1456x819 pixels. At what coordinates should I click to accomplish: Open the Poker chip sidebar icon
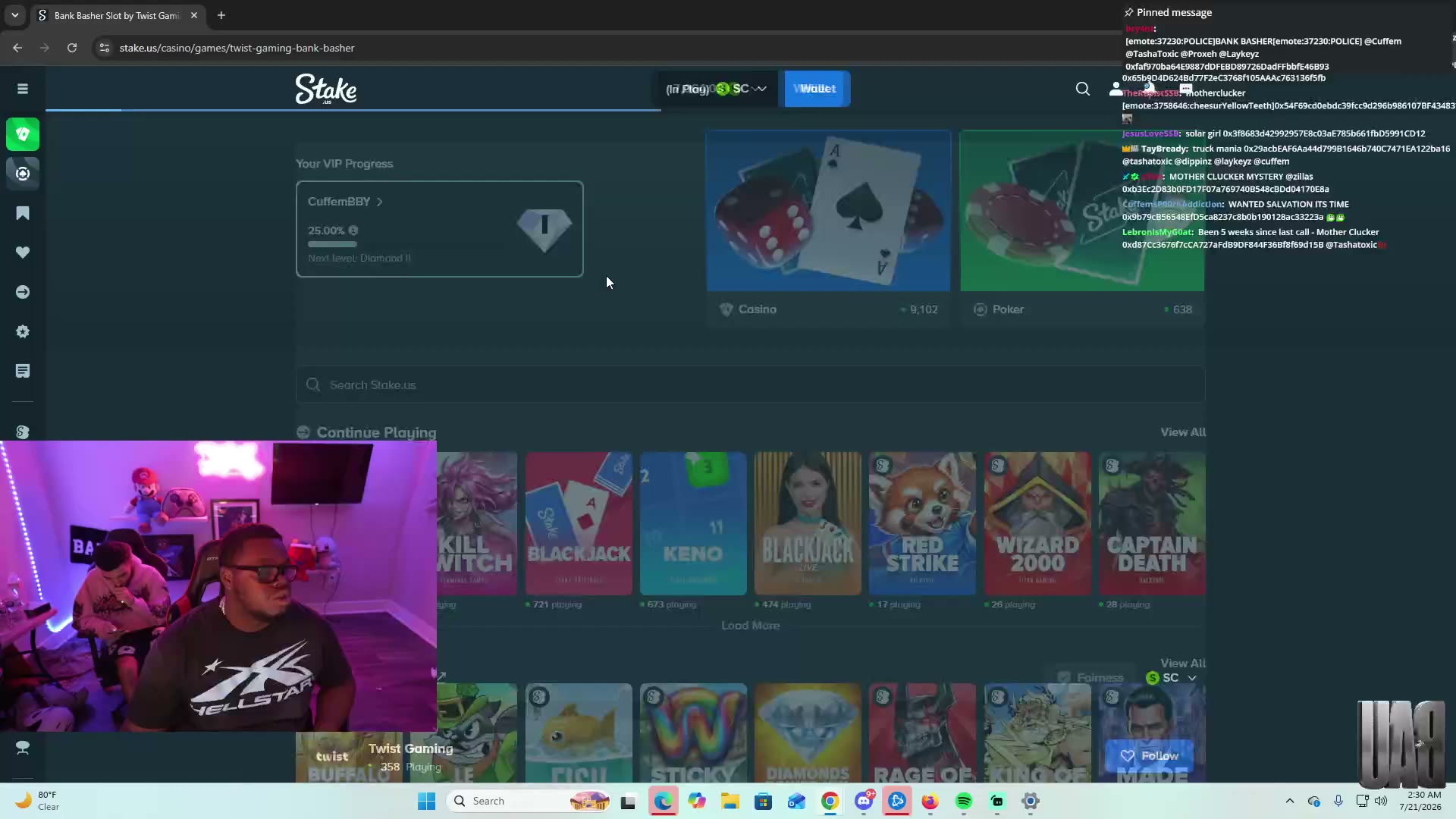click(23, 174)
